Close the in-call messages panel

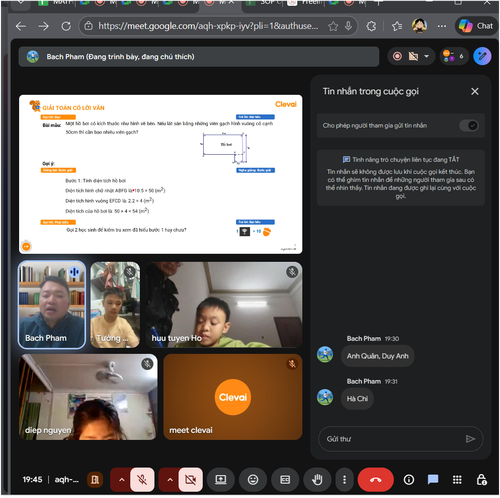click(475, 91)
